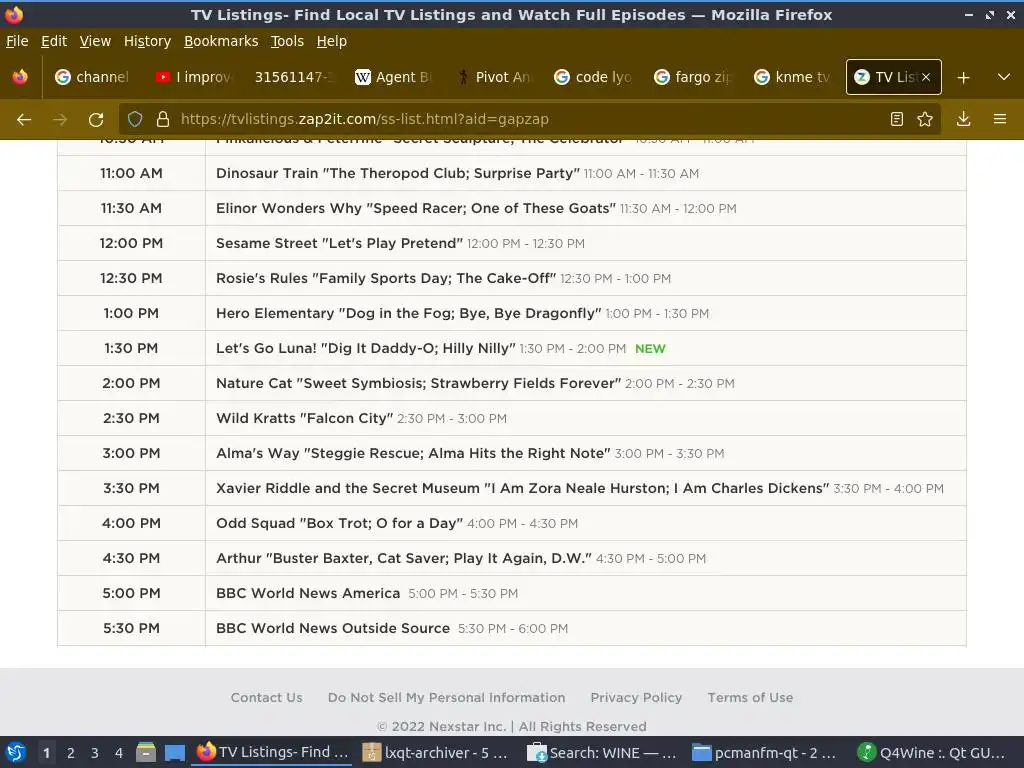Click the Firefox View icon in tab bar
1024x768 pixels.
click(x=20, y=77)
